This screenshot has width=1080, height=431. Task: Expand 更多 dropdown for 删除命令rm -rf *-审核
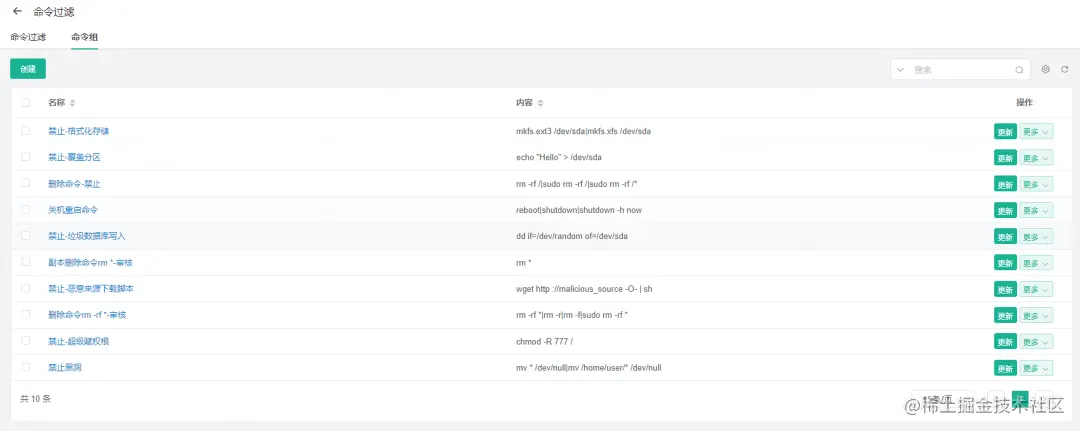click(1036, 315)
